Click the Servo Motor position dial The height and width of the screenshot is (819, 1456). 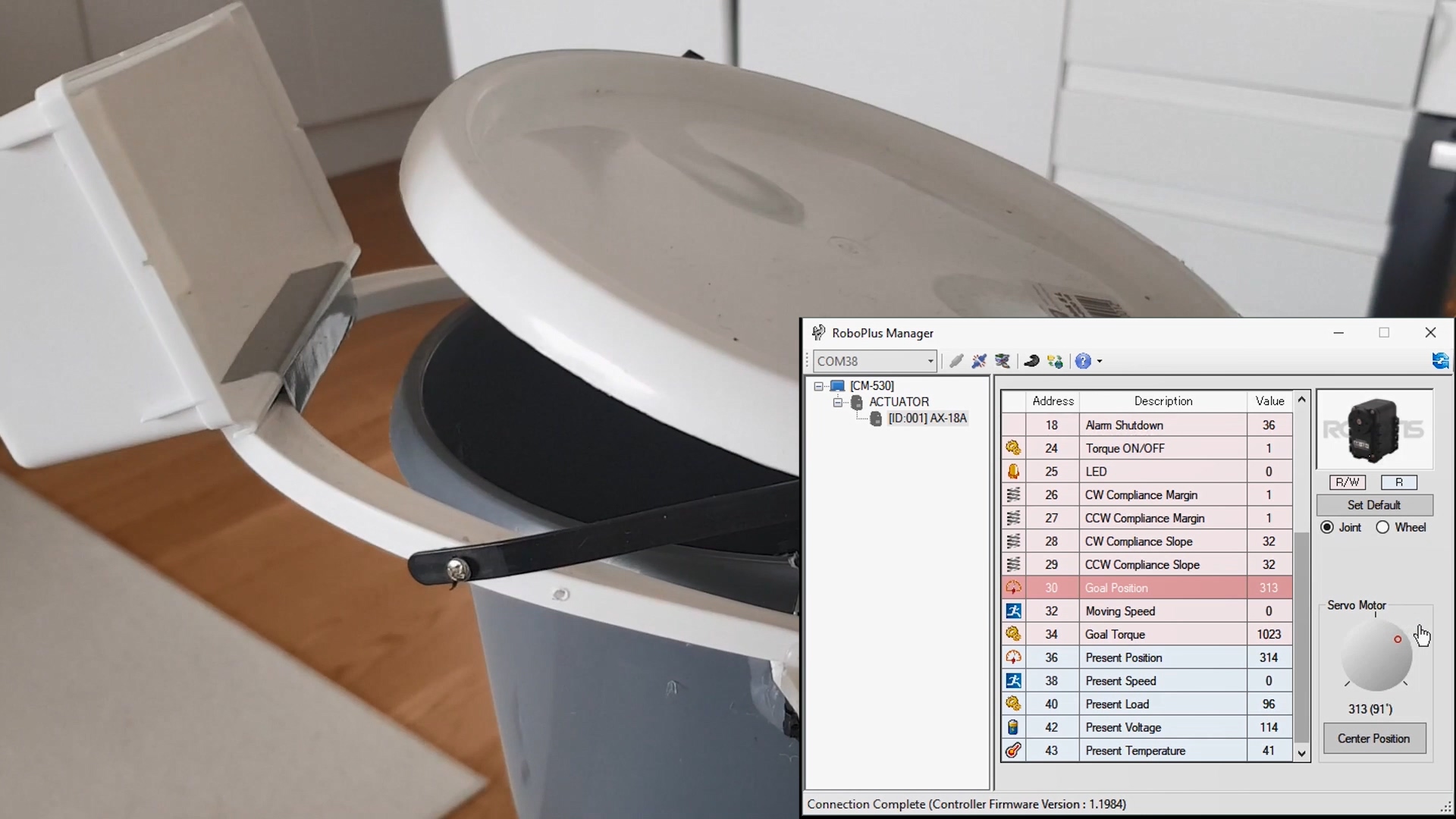pos(1376,656)
